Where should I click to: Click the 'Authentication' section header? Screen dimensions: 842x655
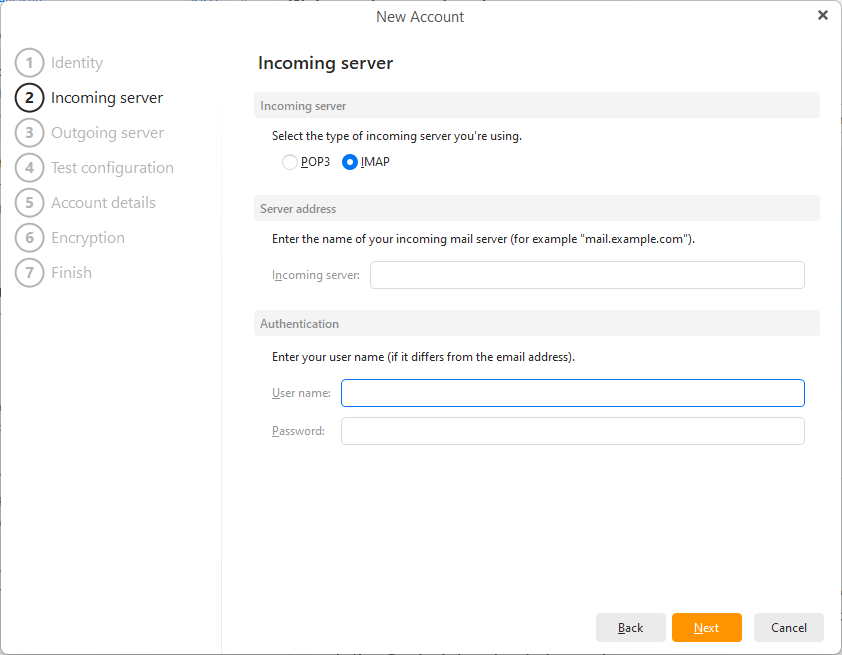pos(536,324)
